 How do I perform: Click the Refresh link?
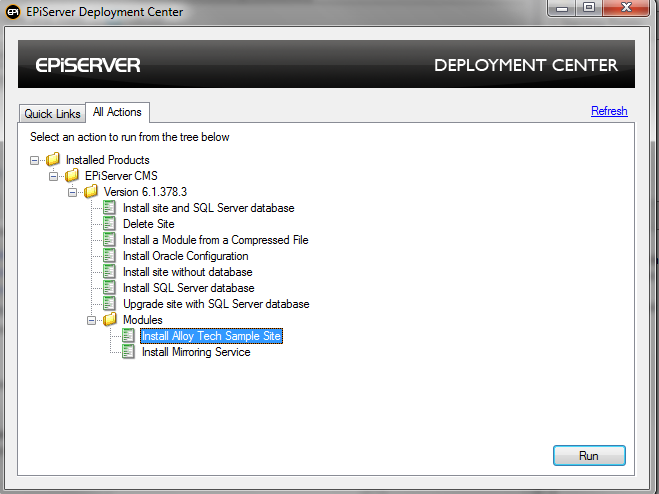(609, 111)
